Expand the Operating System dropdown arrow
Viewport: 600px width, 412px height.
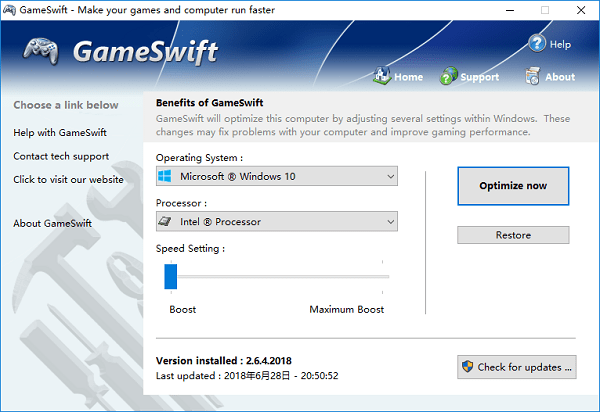(x=388, y=177)
